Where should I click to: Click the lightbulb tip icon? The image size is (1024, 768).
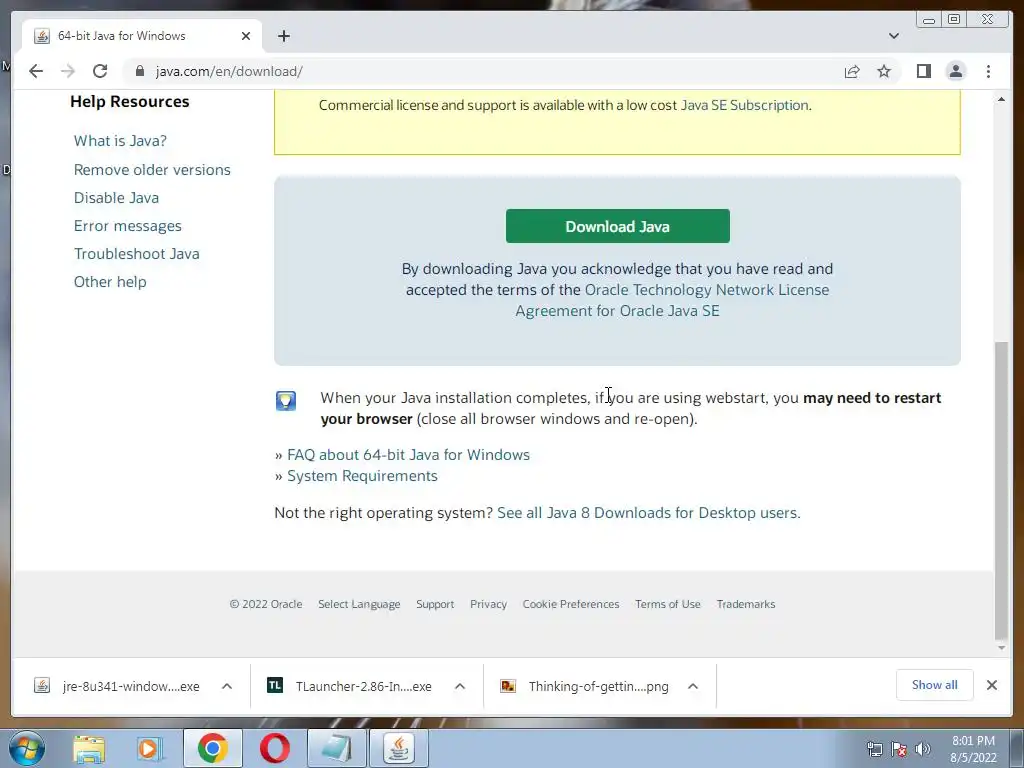pos(286,400)
